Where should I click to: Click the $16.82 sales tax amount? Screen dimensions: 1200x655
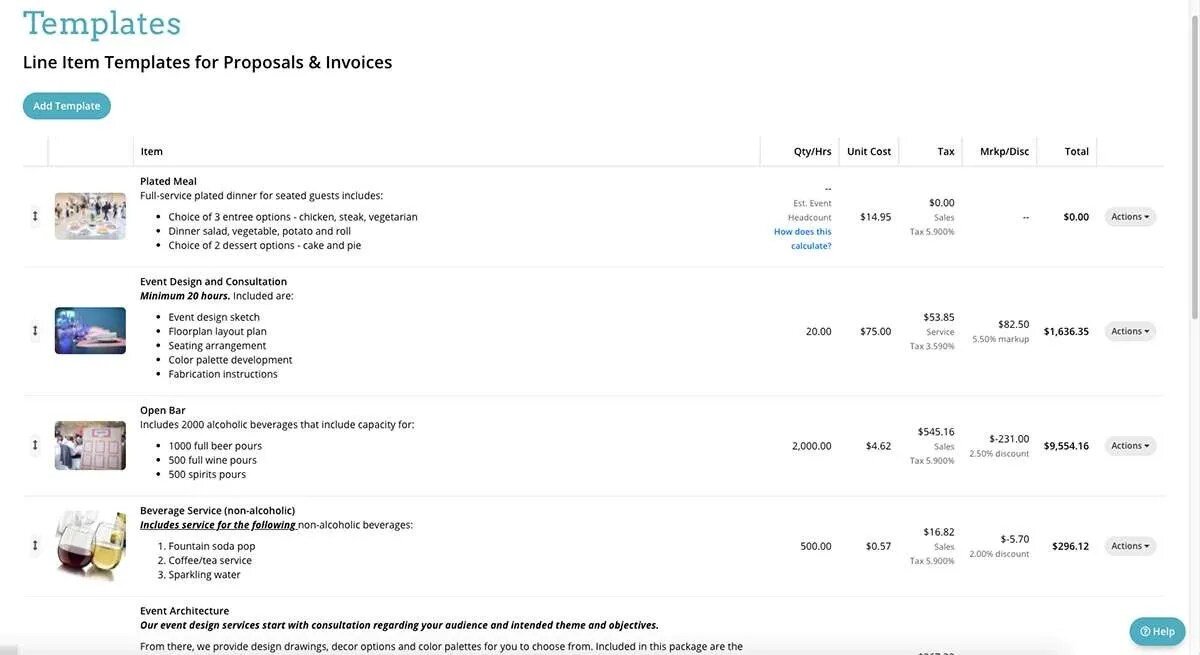pyautogui.click(x=939, y=532)
